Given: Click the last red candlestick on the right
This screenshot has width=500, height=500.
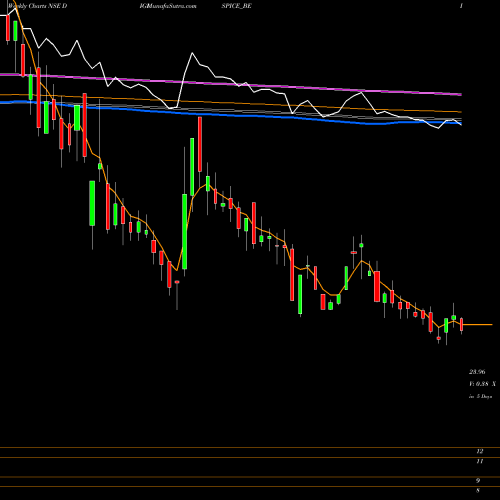Looking at the screenshot, I should coord(462,325).
